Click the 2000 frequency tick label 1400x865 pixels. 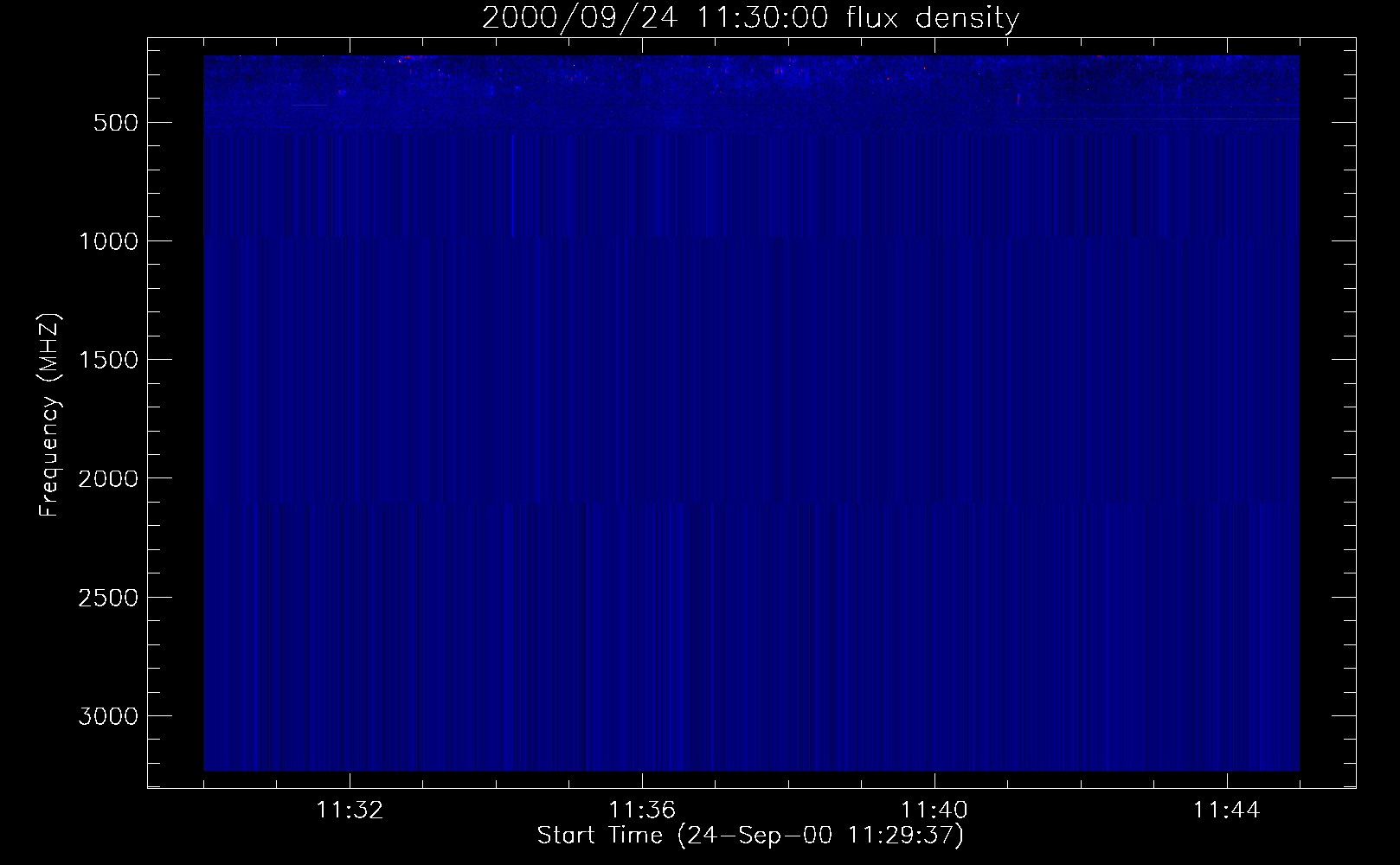pyautogui.click(x=108, y=478)
